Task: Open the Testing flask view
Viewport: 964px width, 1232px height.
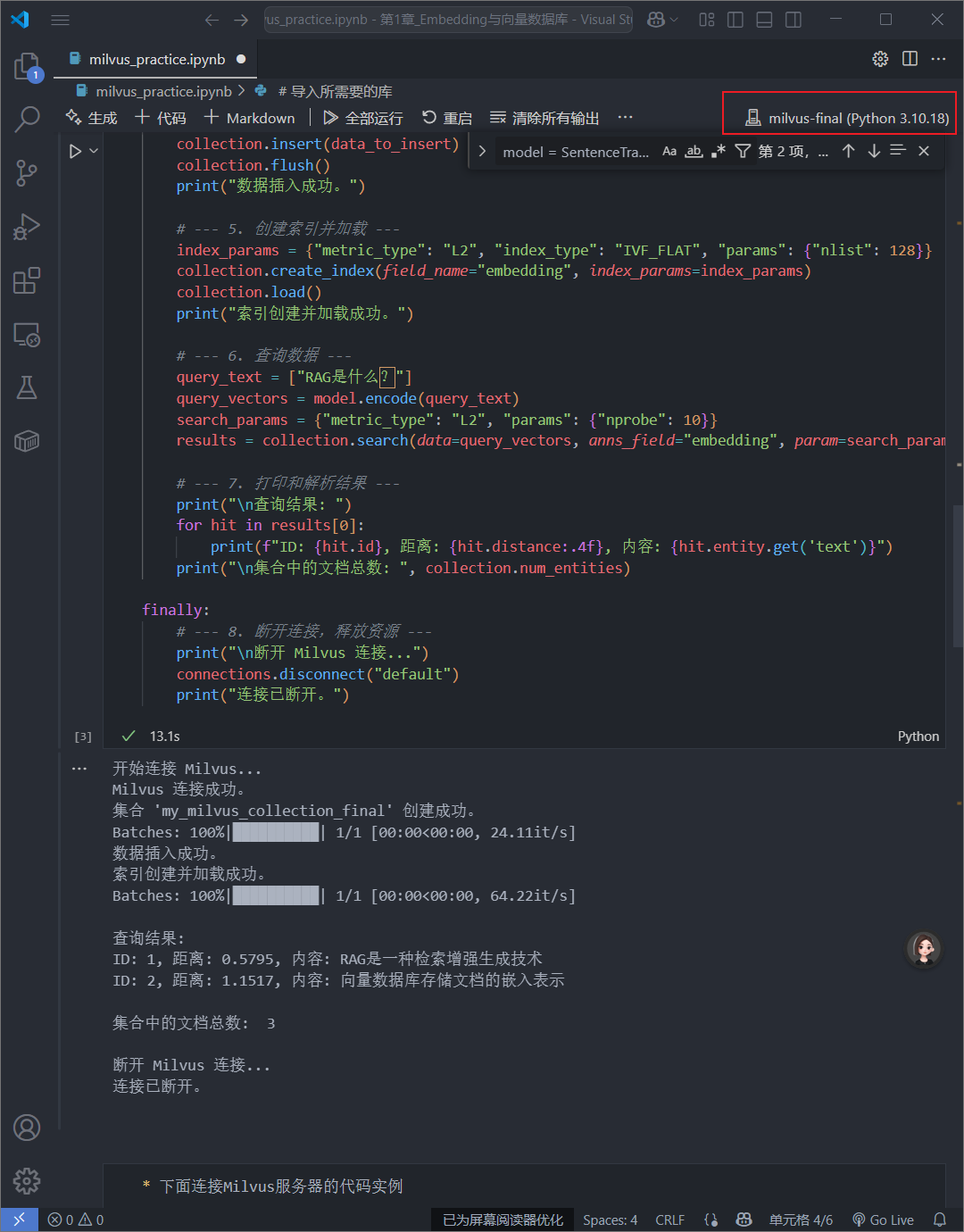Action: (27, 387)
